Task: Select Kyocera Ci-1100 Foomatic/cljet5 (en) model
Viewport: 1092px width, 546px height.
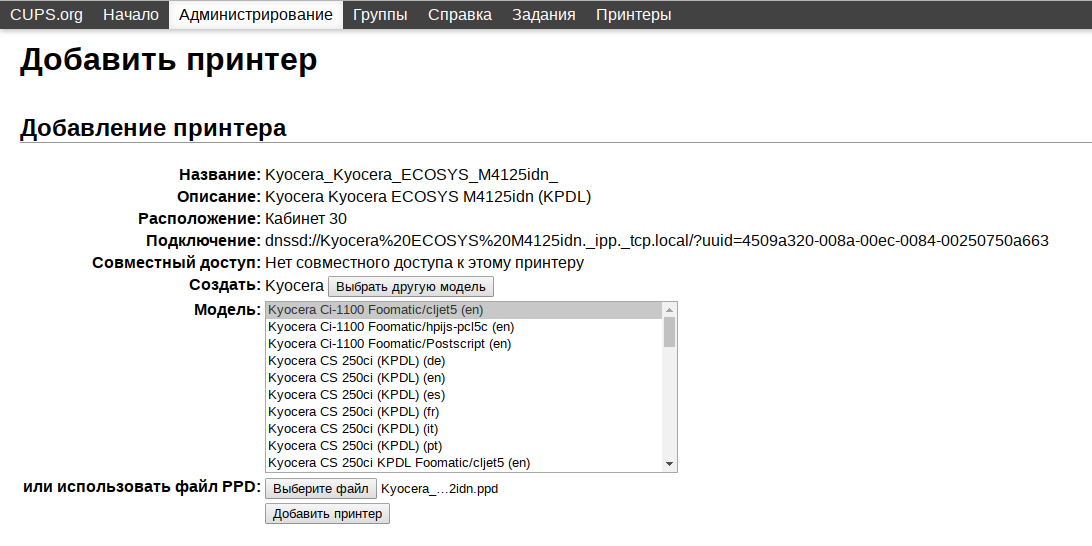Action: 465,310
